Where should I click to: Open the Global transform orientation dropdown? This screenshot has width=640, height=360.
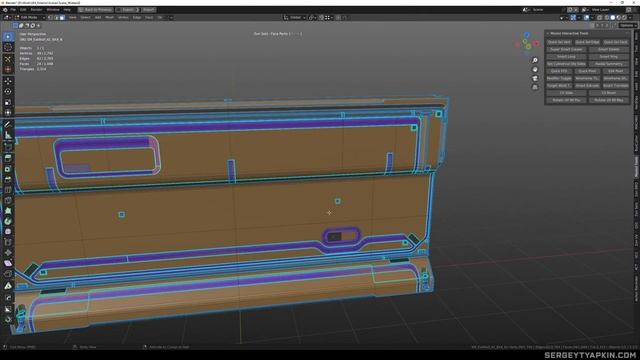[295, 18]
